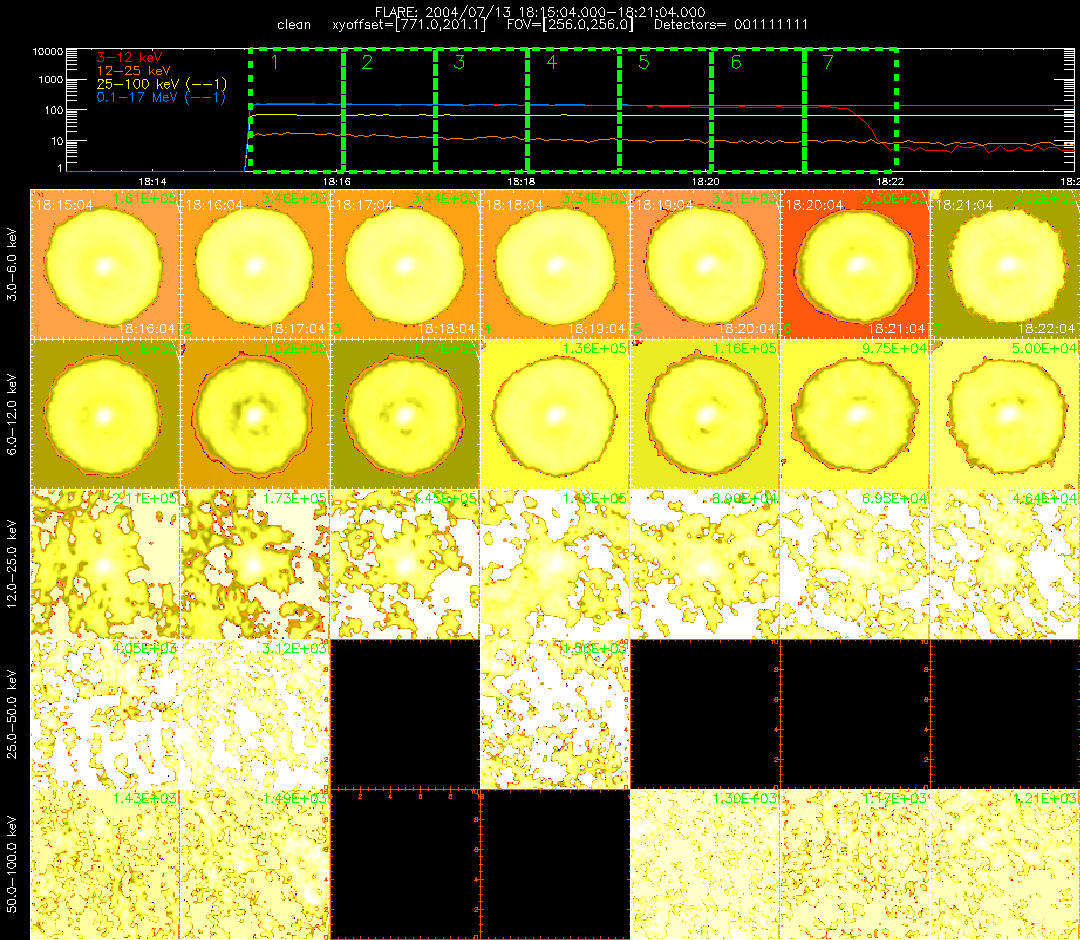Open the 12.0-25.0 keV image labeled 6.95E+04

855,565
